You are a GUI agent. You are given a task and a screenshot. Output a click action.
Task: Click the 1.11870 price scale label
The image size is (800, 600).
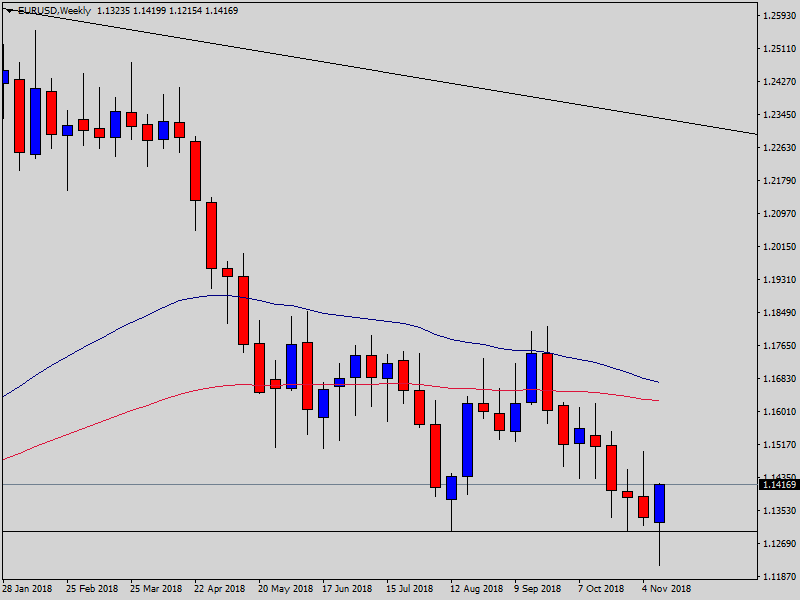779,577
